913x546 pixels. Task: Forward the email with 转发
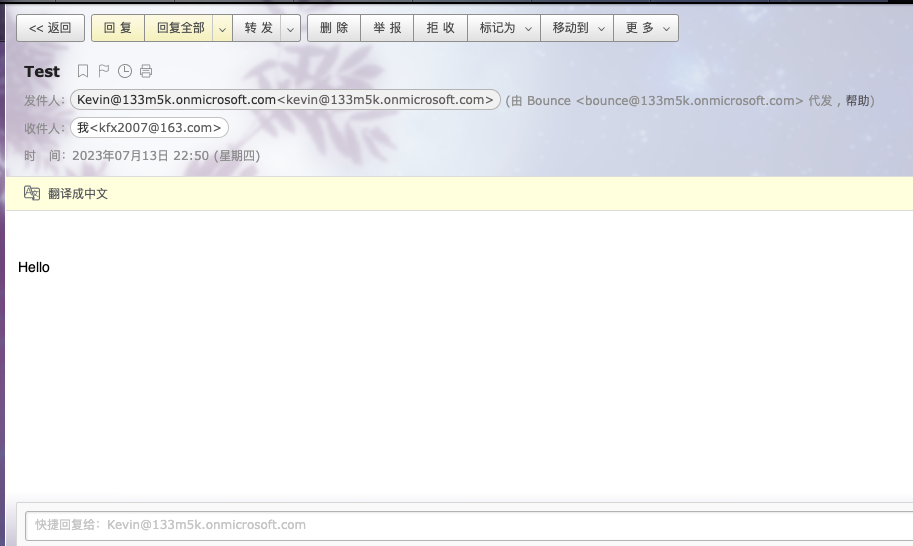click(x=257, y=28)
